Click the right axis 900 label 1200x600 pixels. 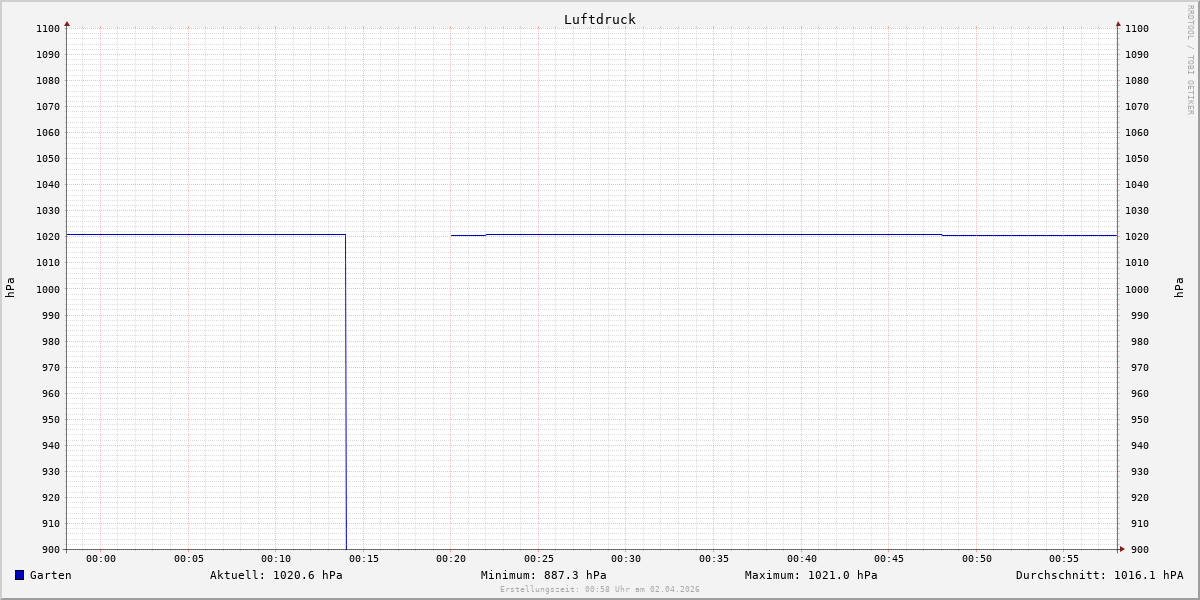click(1137, 549)
